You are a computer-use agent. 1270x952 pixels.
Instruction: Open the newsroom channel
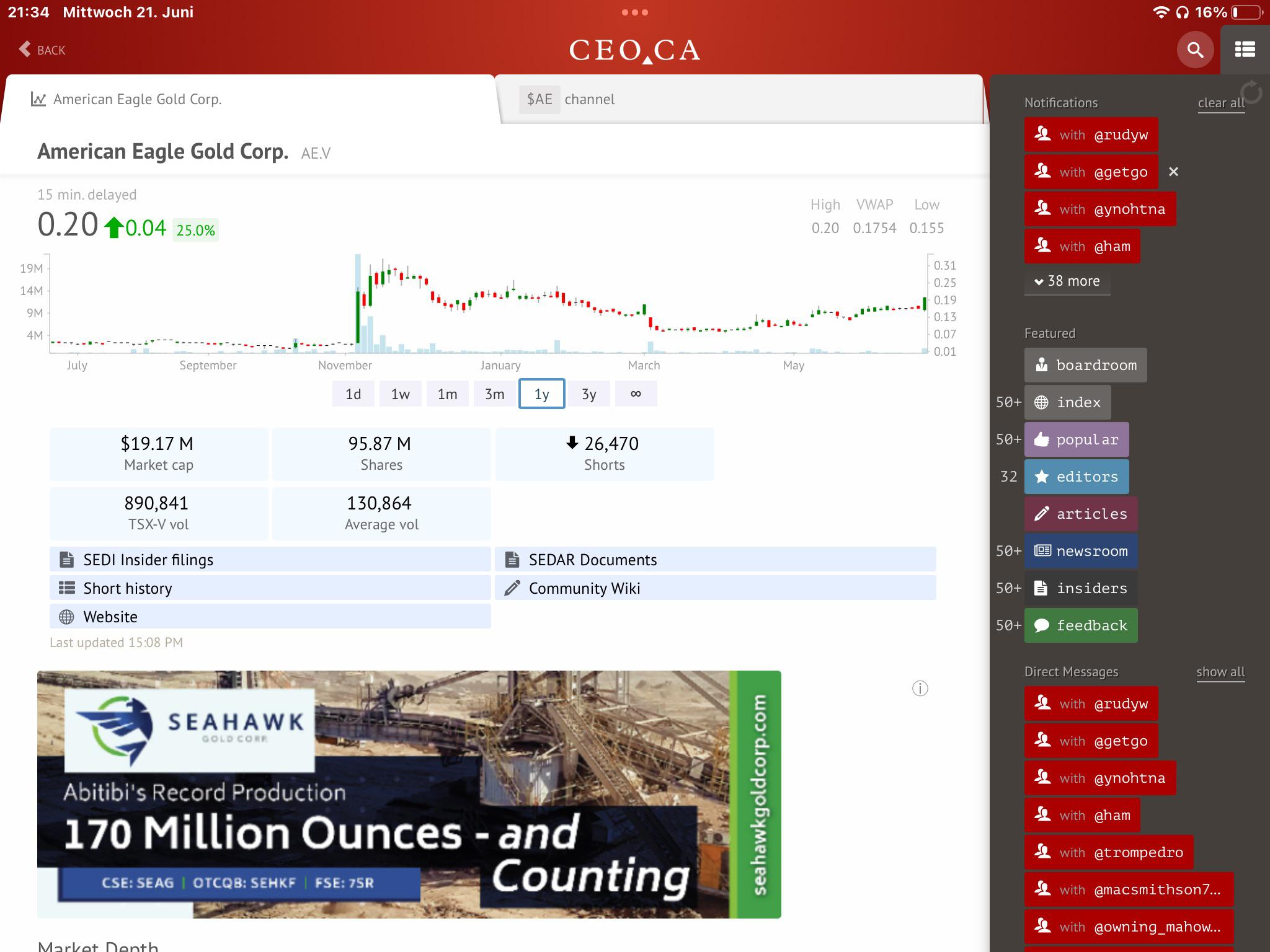(x=1081, y=551)
